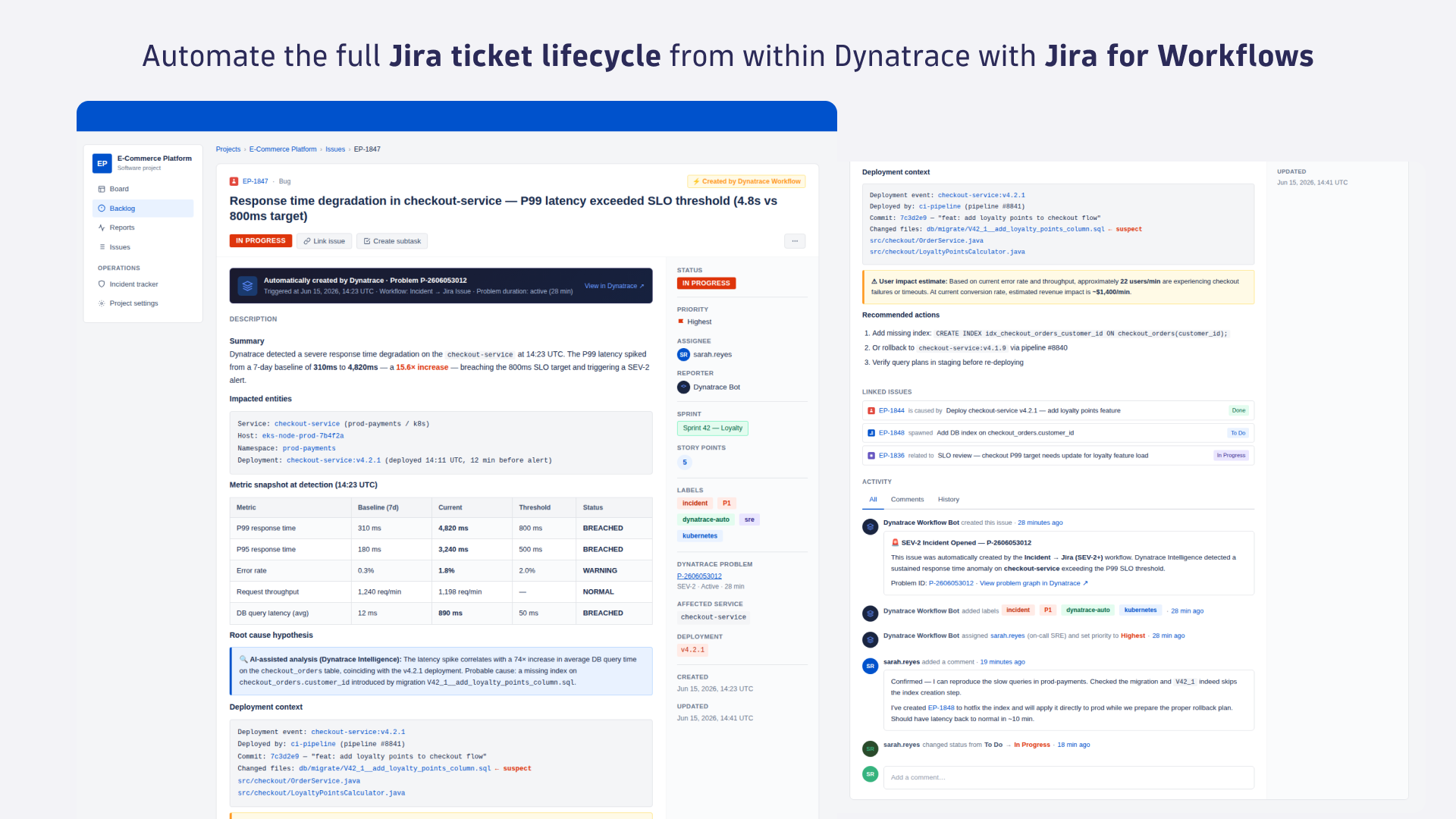
Task: Click the checkout-service affected service tag
Action: (x=714, y=617)
